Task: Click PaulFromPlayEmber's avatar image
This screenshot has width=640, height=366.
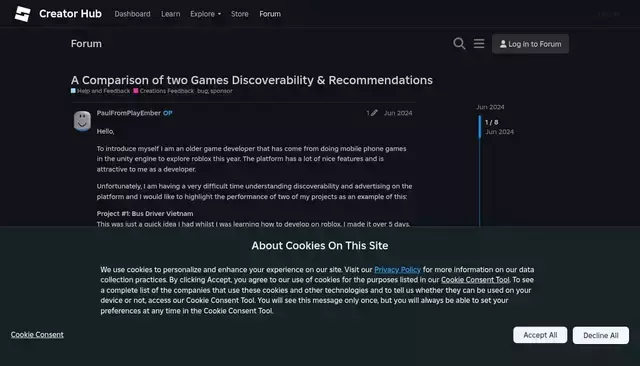Action: click(x=82, y=121)
